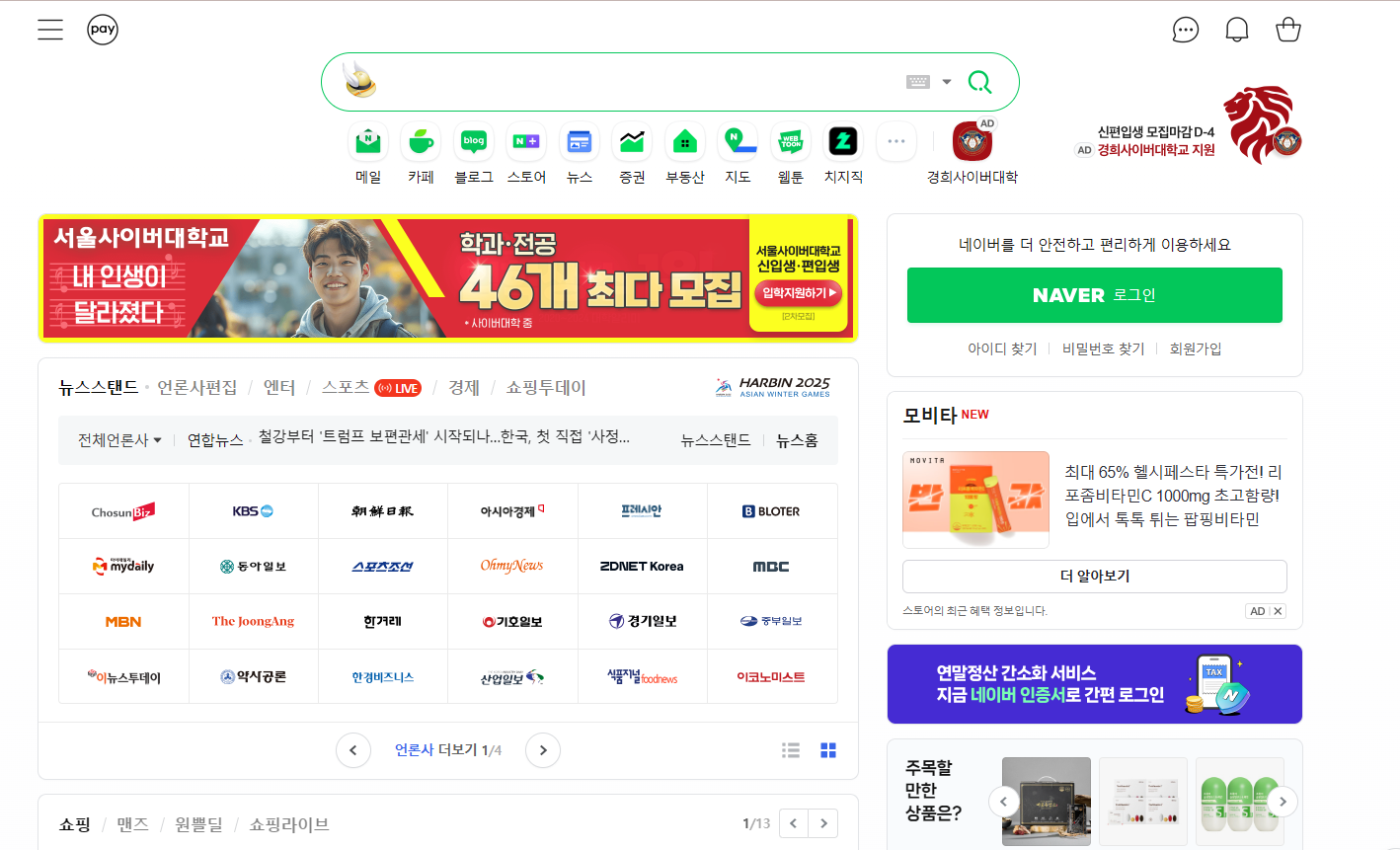Viewport: 1400px width, 850px height.
Task: Open Naver Pay icon
Action: (103, 30)
